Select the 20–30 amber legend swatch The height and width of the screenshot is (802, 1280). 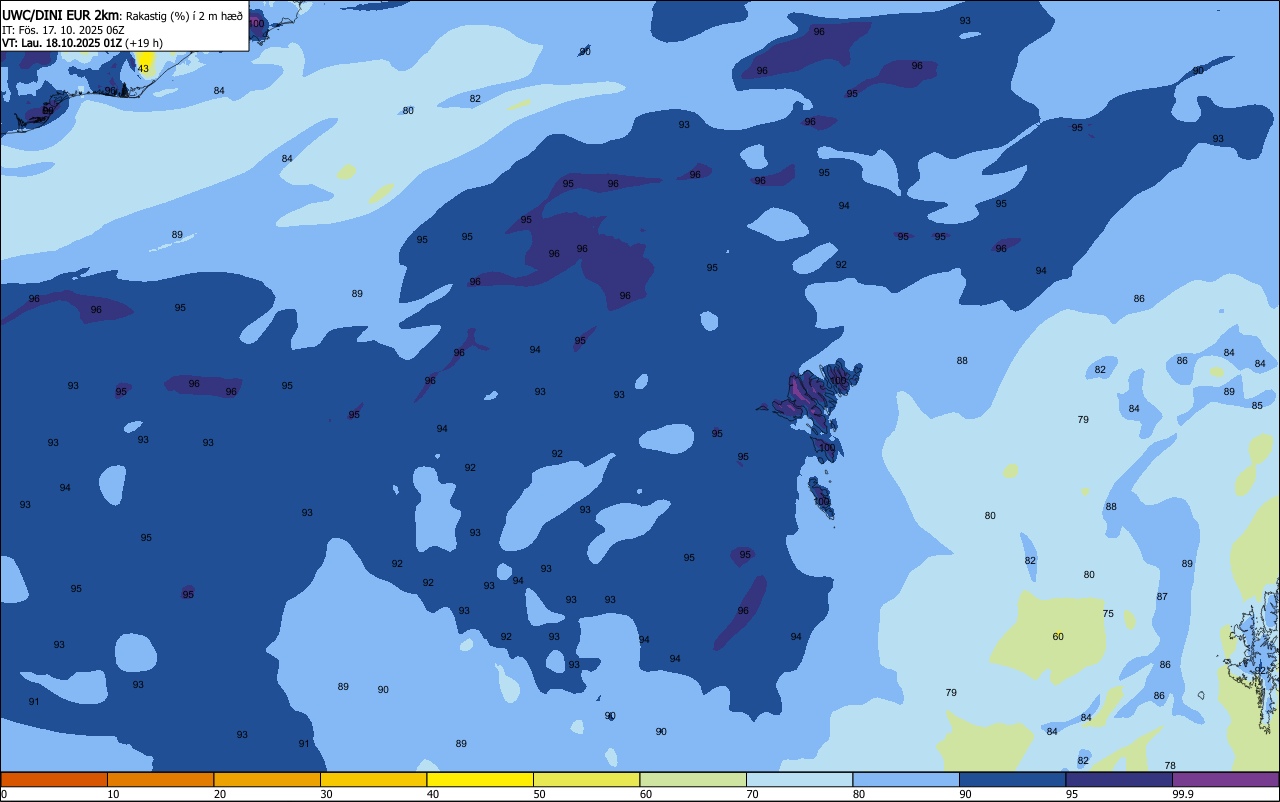pyautogui.click(x=267, y=779)
